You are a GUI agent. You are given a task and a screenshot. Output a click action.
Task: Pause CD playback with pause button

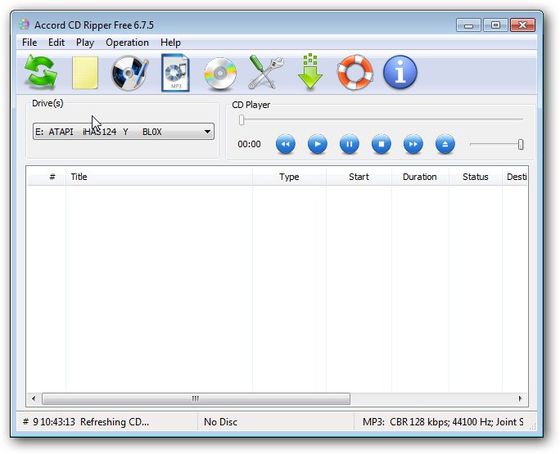point(349,144)
